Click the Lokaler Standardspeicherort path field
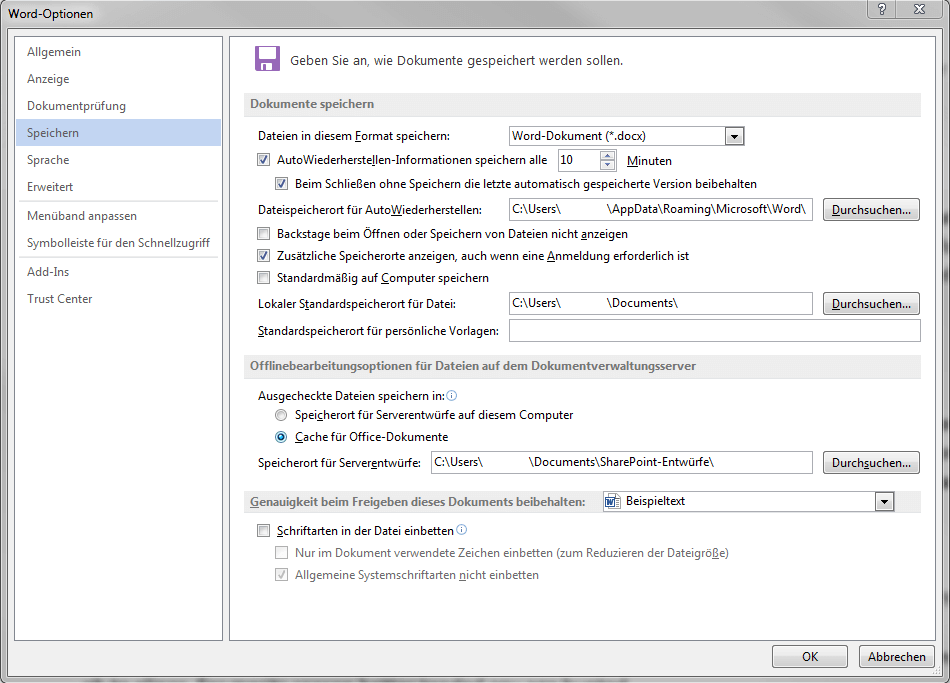 [660, 304]
